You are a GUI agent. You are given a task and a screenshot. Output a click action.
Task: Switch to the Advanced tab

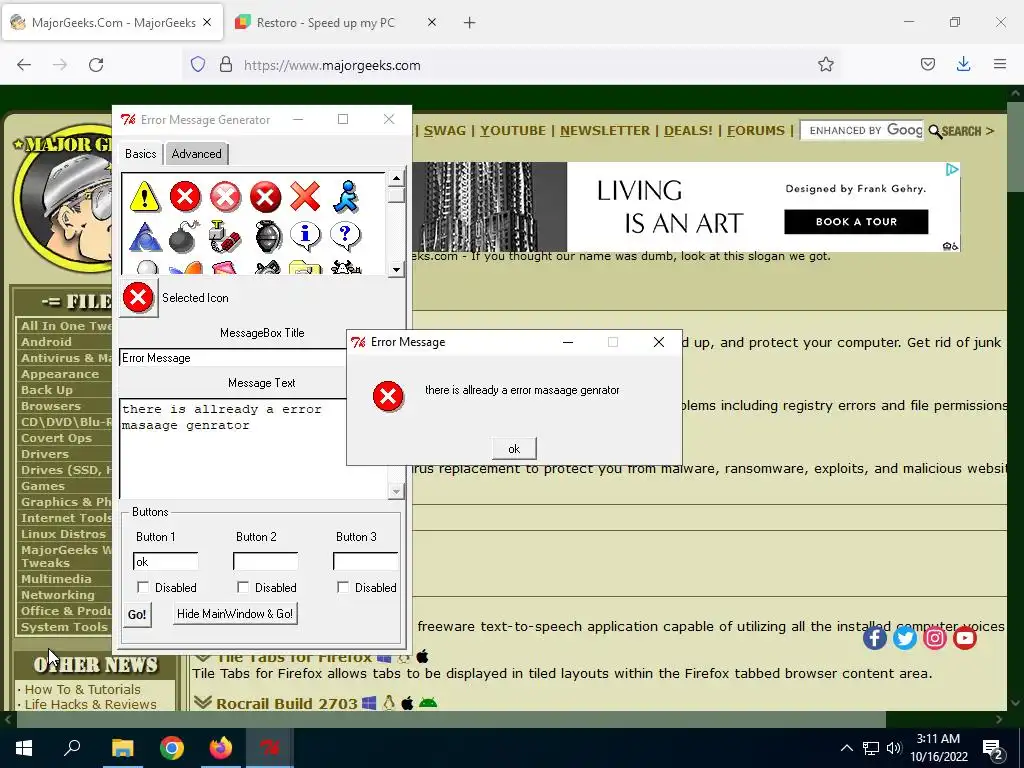point(197,154)
